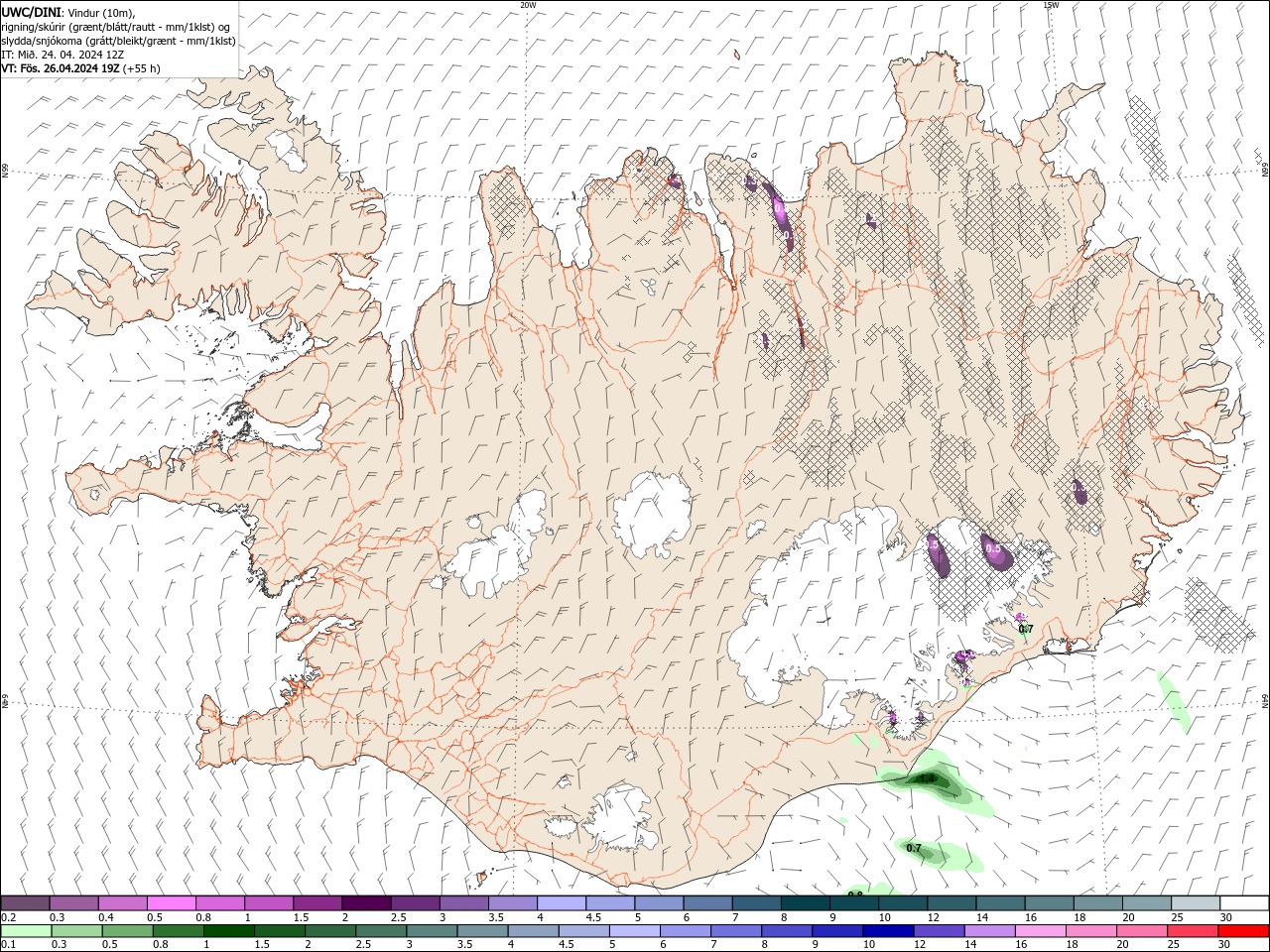This screenshot has height=952, width=1270.
Task: Select the first upper legend swatch labeled 0.2
Action: [25, 903]
